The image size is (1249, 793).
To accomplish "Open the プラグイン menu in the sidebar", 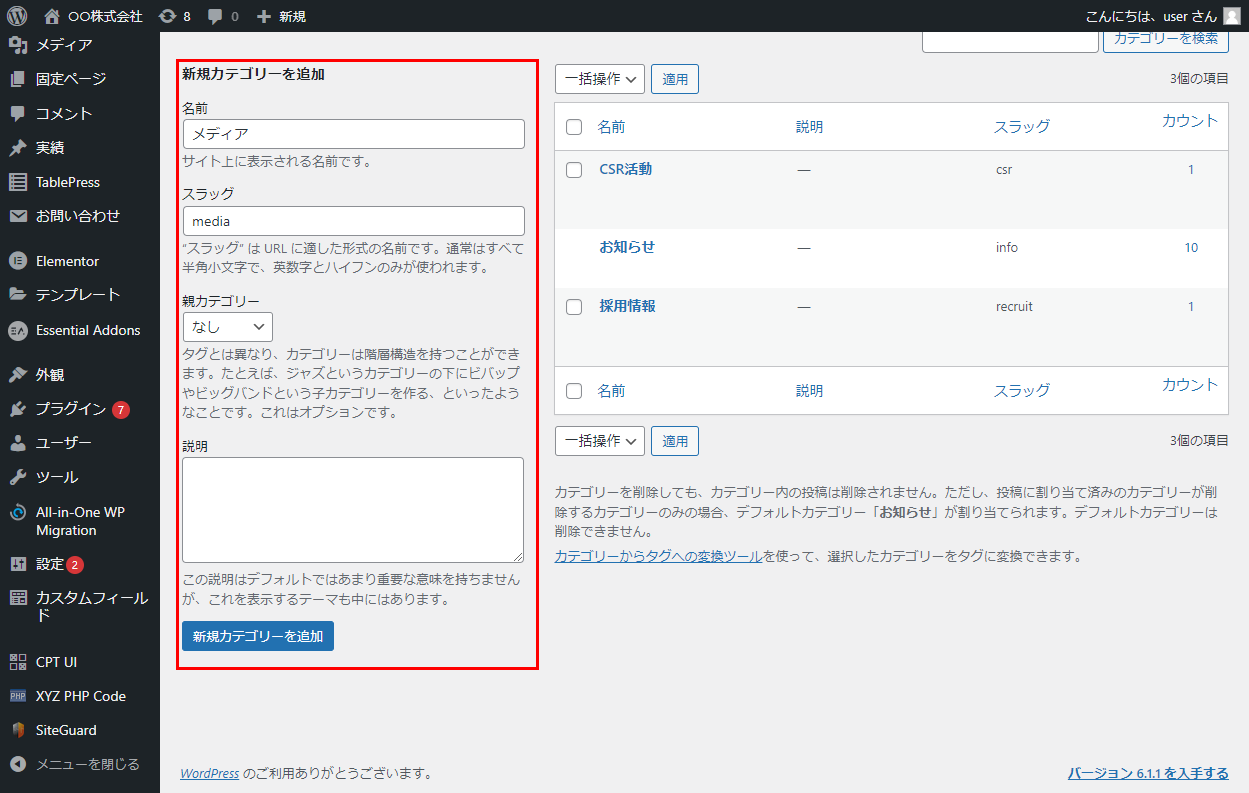I will tap(70, 408).
